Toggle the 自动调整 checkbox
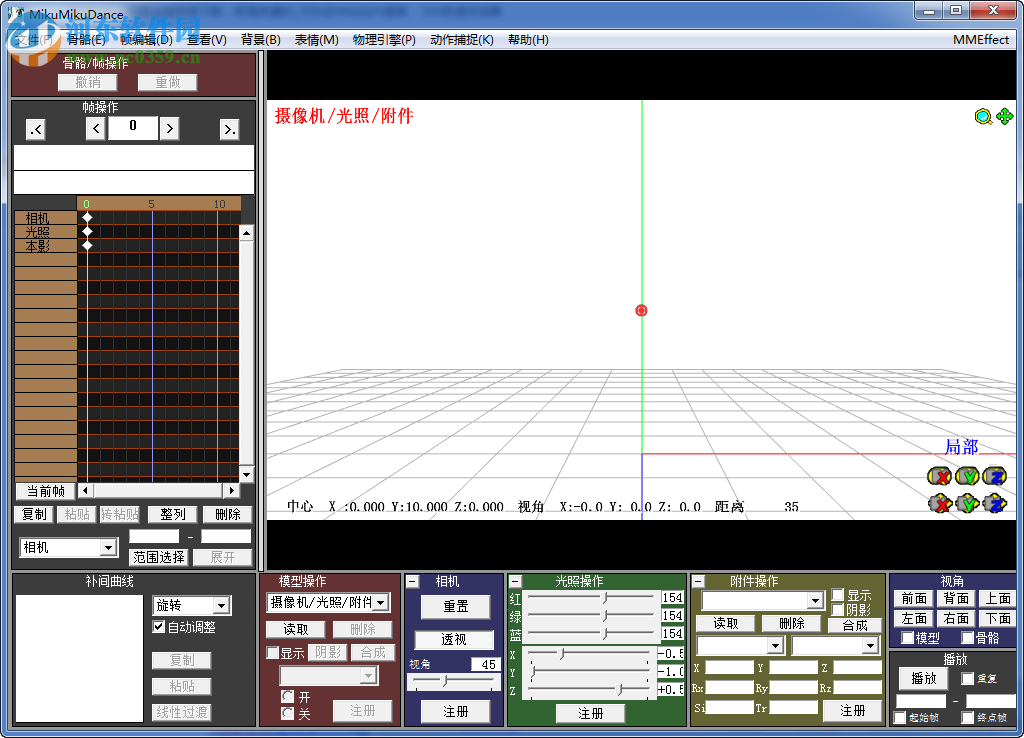The height and width of the screenshot is (738, 1024). click(158, 627)
